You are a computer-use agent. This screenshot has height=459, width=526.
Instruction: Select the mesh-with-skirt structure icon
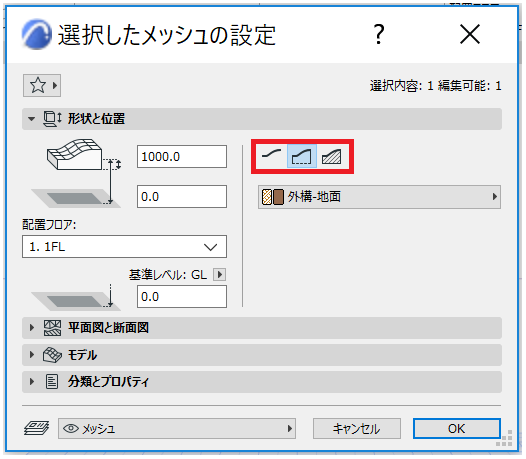302,156
